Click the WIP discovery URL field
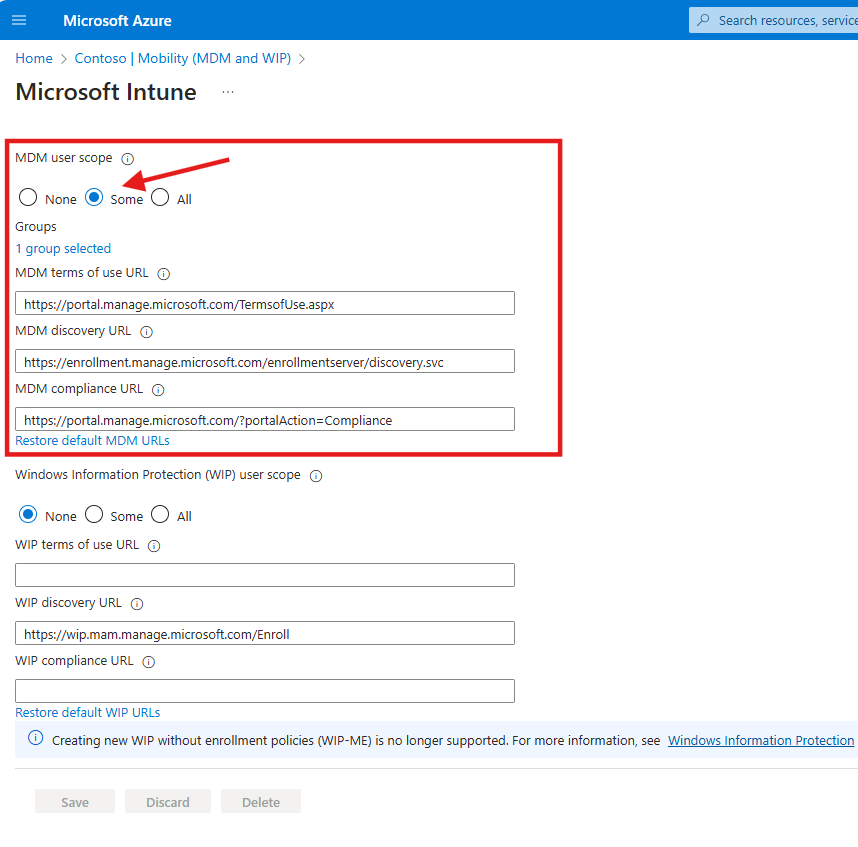 (265, 633)
